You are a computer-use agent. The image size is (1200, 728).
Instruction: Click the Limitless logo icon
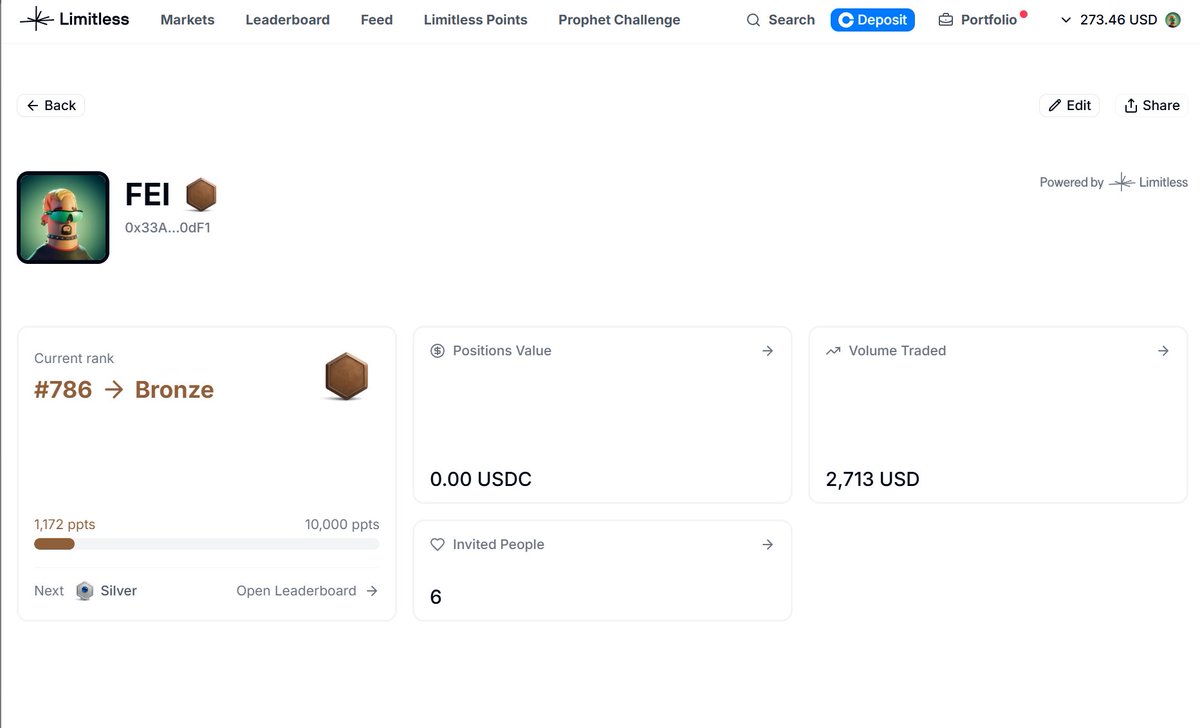pyautogui.click(x=36, y=19)
